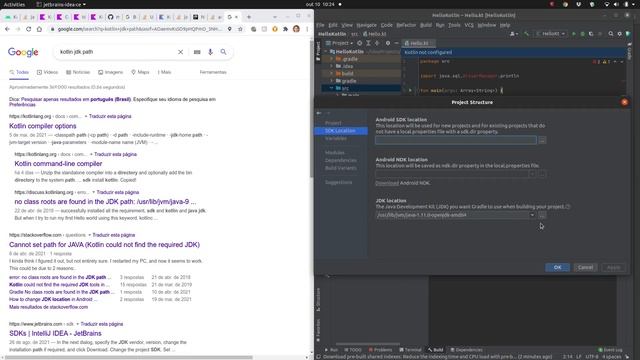This screenshot has width=640, height=360.
Task: Open the Navigate menu in IntelliJ
Action: pyautogui.click(x=367, y=25)
